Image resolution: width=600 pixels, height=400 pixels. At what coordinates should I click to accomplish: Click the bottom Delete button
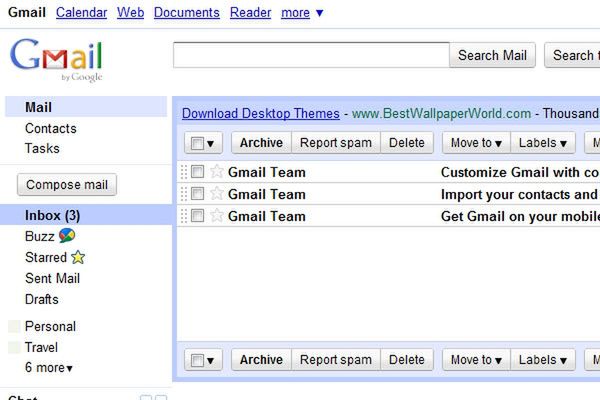(x=407, y=360)
